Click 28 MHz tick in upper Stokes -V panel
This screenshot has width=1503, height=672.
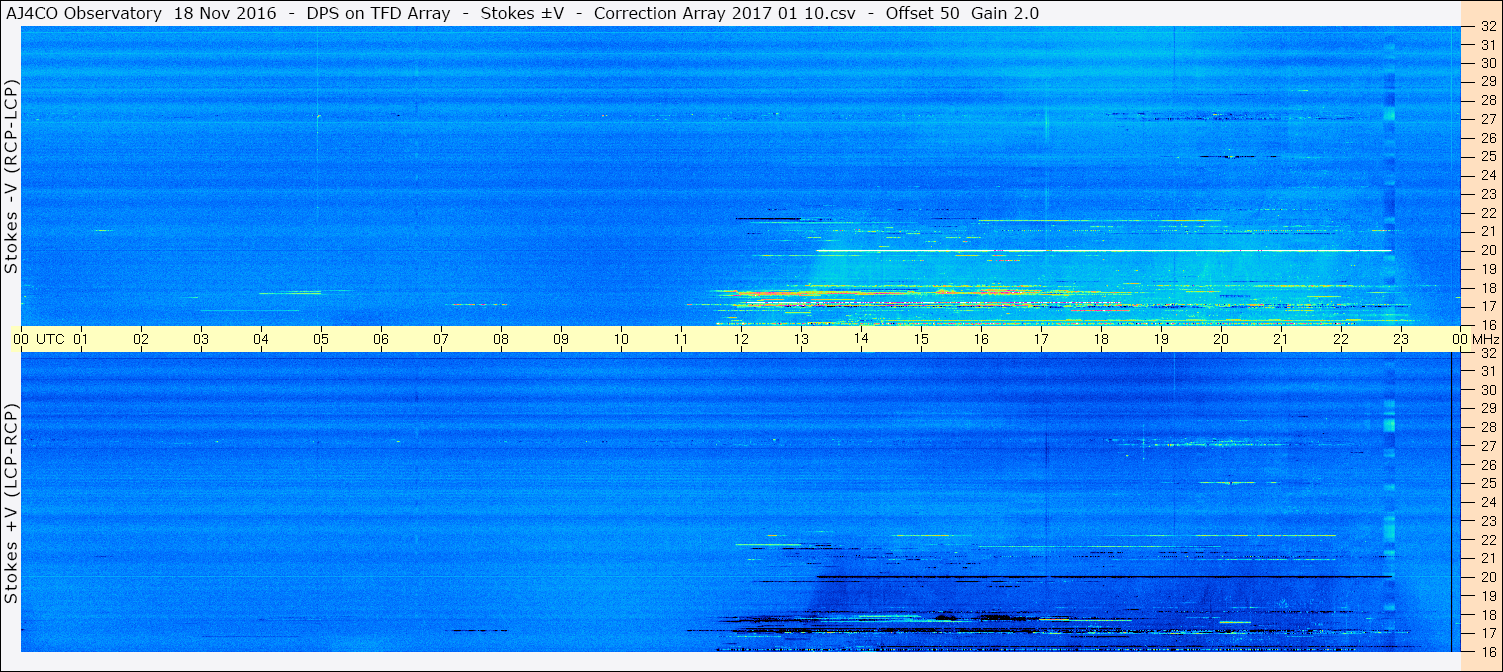point(1488,100)
